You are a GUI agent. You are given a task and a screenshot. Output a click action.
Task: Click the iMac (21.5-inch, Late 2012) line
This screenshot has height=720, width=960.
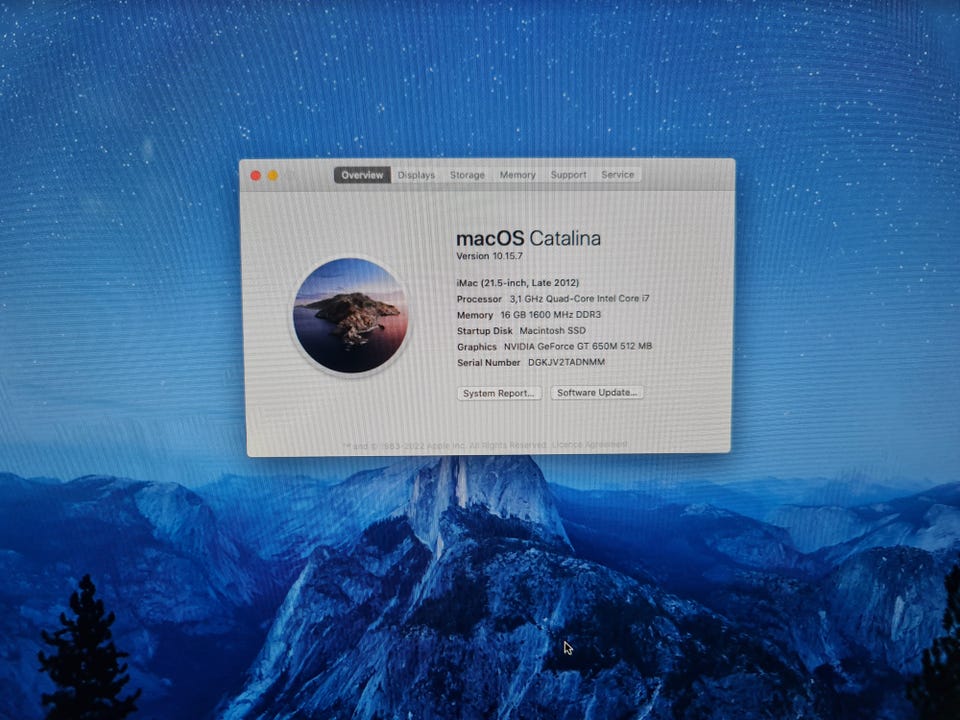[x=517, y=283]
